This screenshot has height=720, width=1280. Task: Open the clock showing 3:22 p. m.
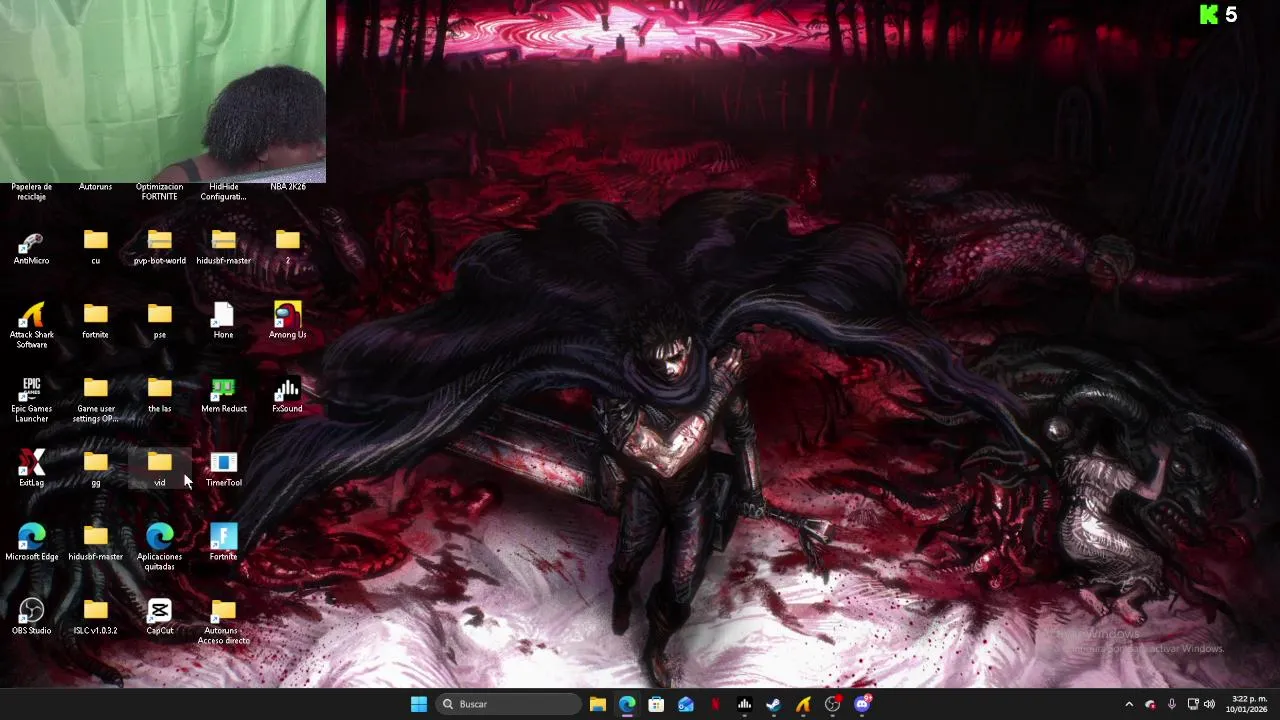(x=1247, y=704)
